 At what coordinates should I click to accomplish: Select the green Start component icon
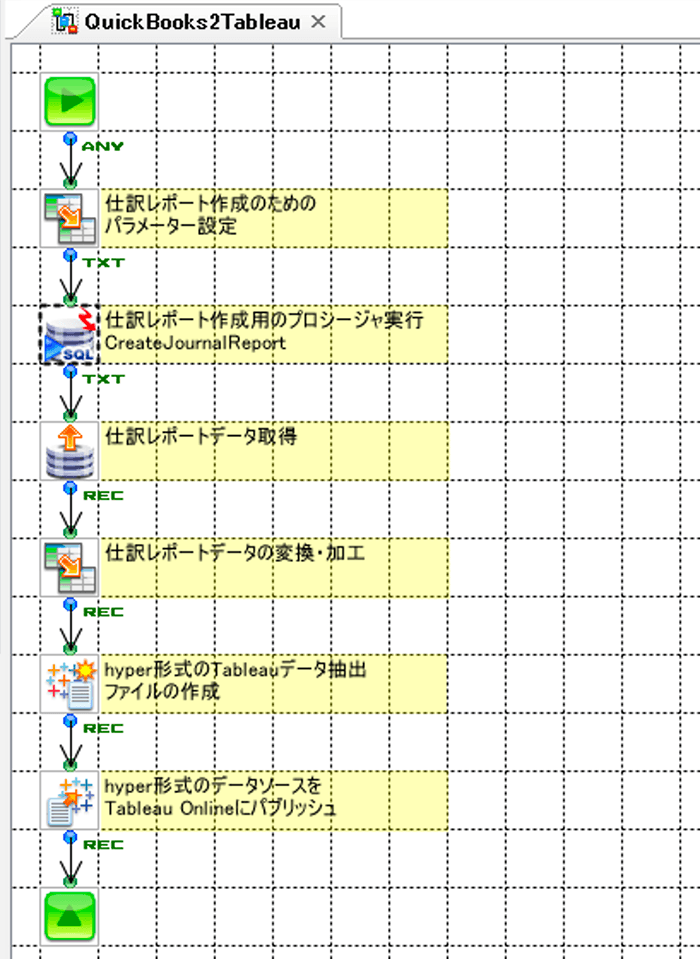click(x=70, y=102)
